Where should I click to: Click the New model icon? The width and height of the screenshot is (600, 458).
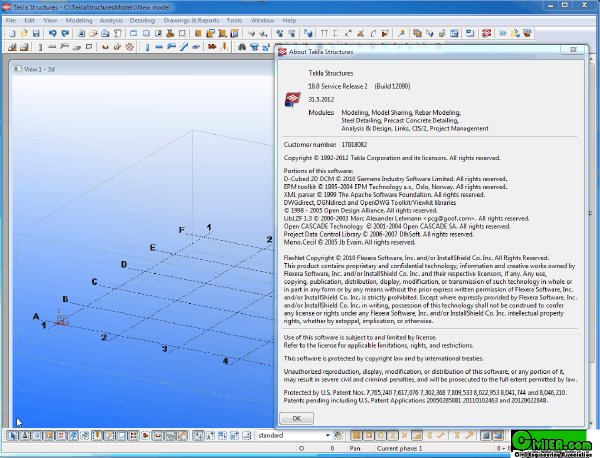point(12,34)
